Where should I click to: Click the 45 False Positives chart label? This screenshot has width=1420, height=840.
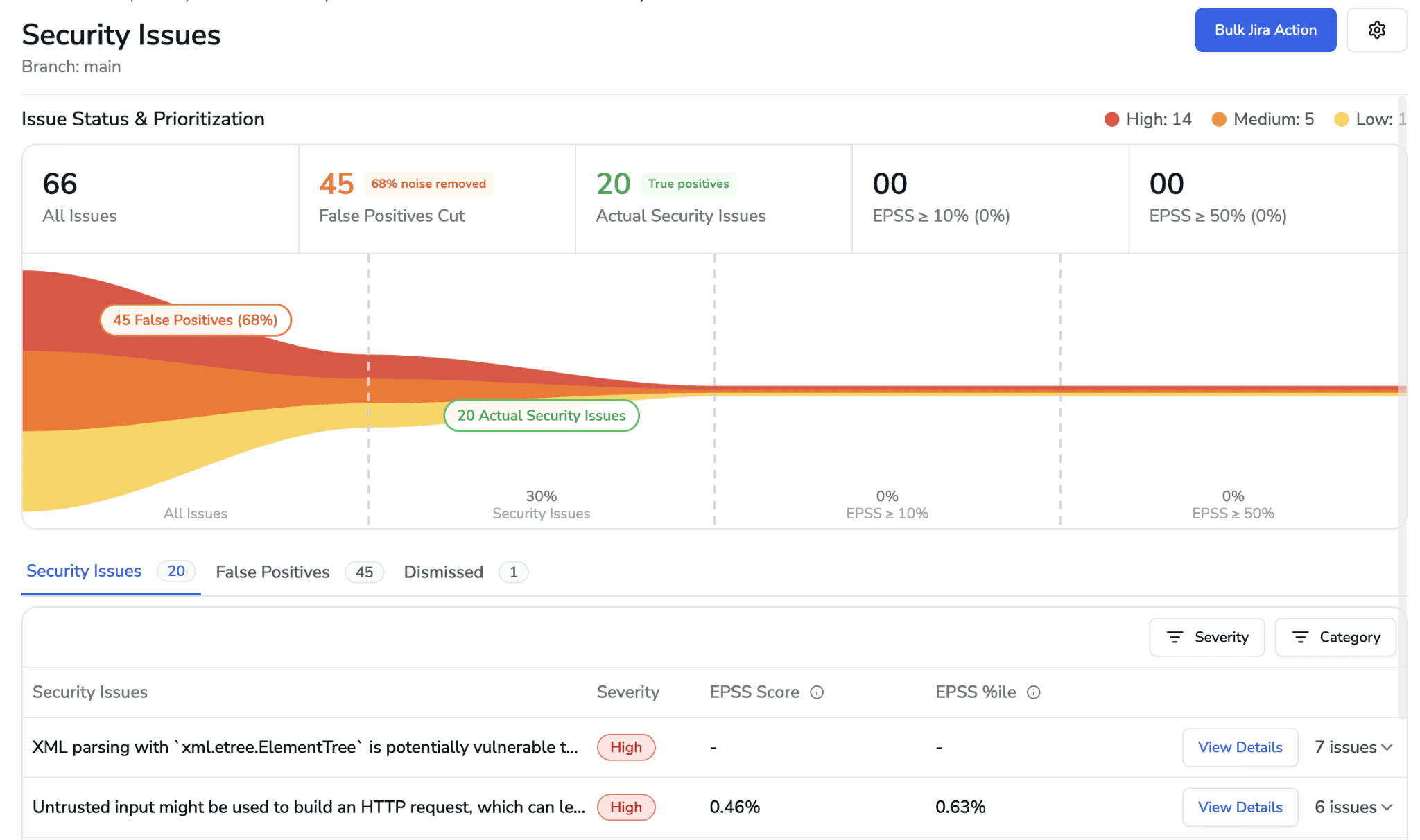[x=195, y=320]
